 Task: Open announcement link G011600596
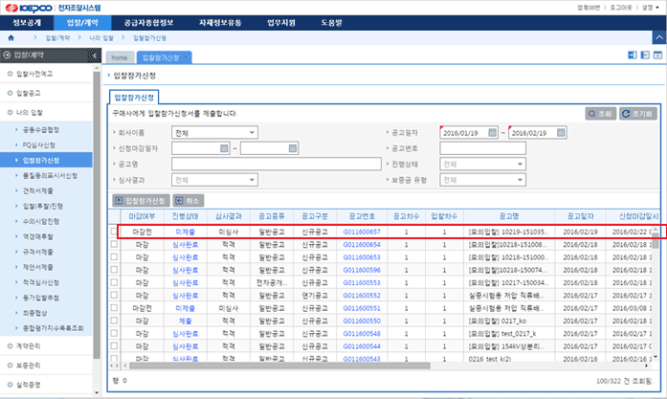click(362, 270)
